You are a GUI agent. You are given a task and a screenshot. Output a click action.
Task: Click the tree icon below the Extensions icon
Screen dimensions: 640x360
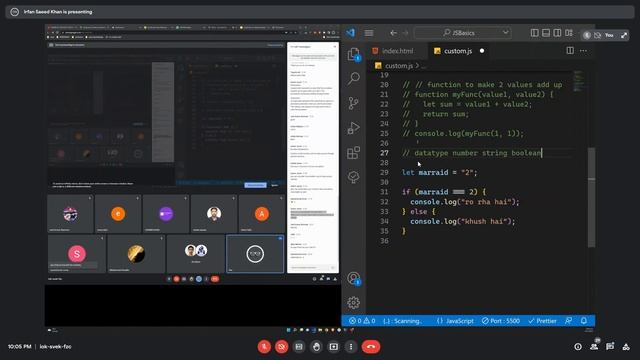(x=353, y=177)
